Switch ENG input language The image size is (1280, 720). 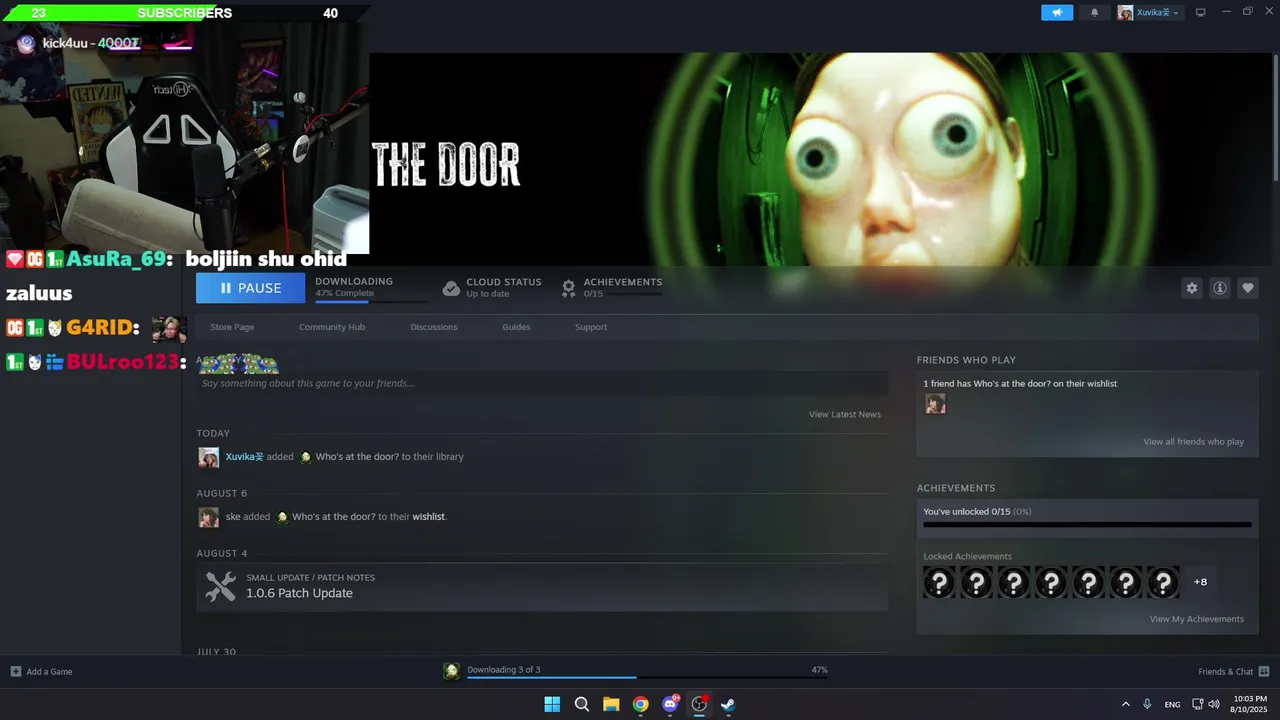pos(1172,705)
